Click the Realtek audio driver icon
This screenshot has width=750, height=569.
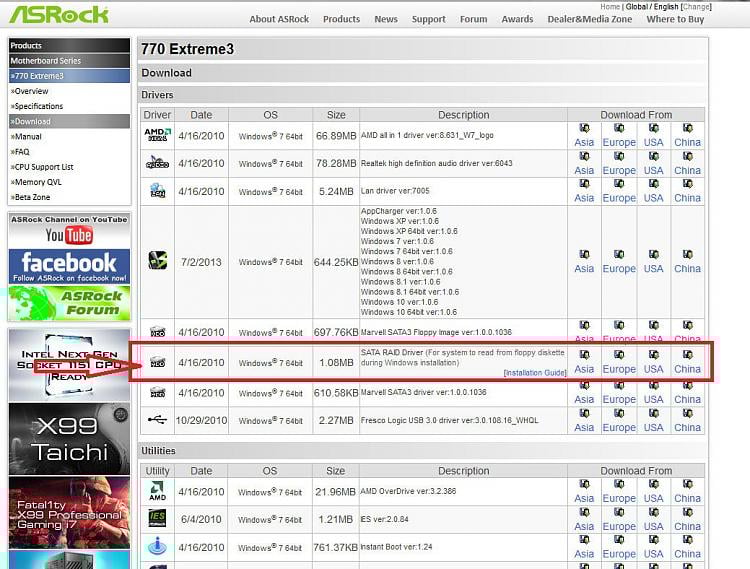point(157,163)
